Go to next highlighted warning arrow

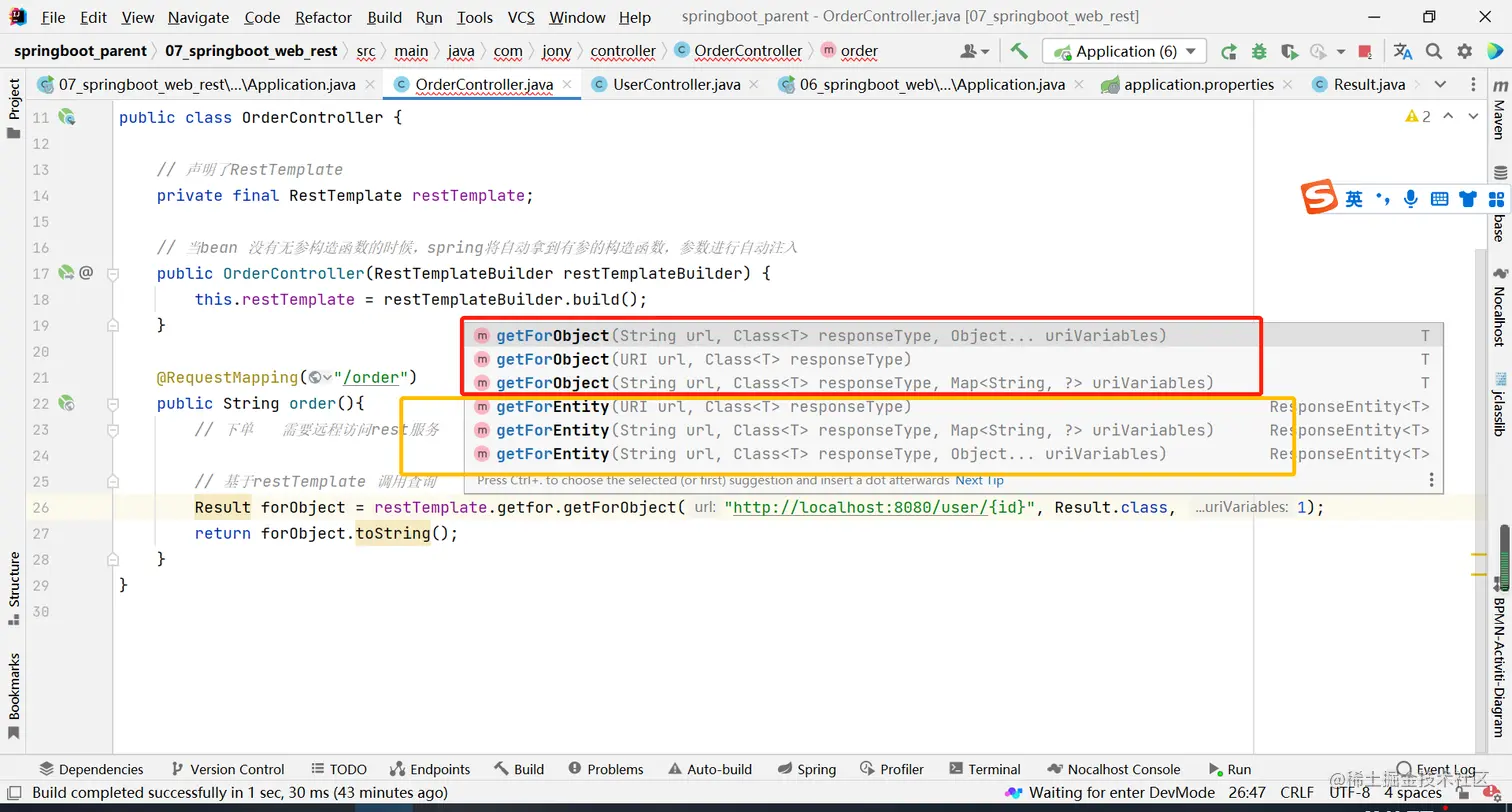1473,116
